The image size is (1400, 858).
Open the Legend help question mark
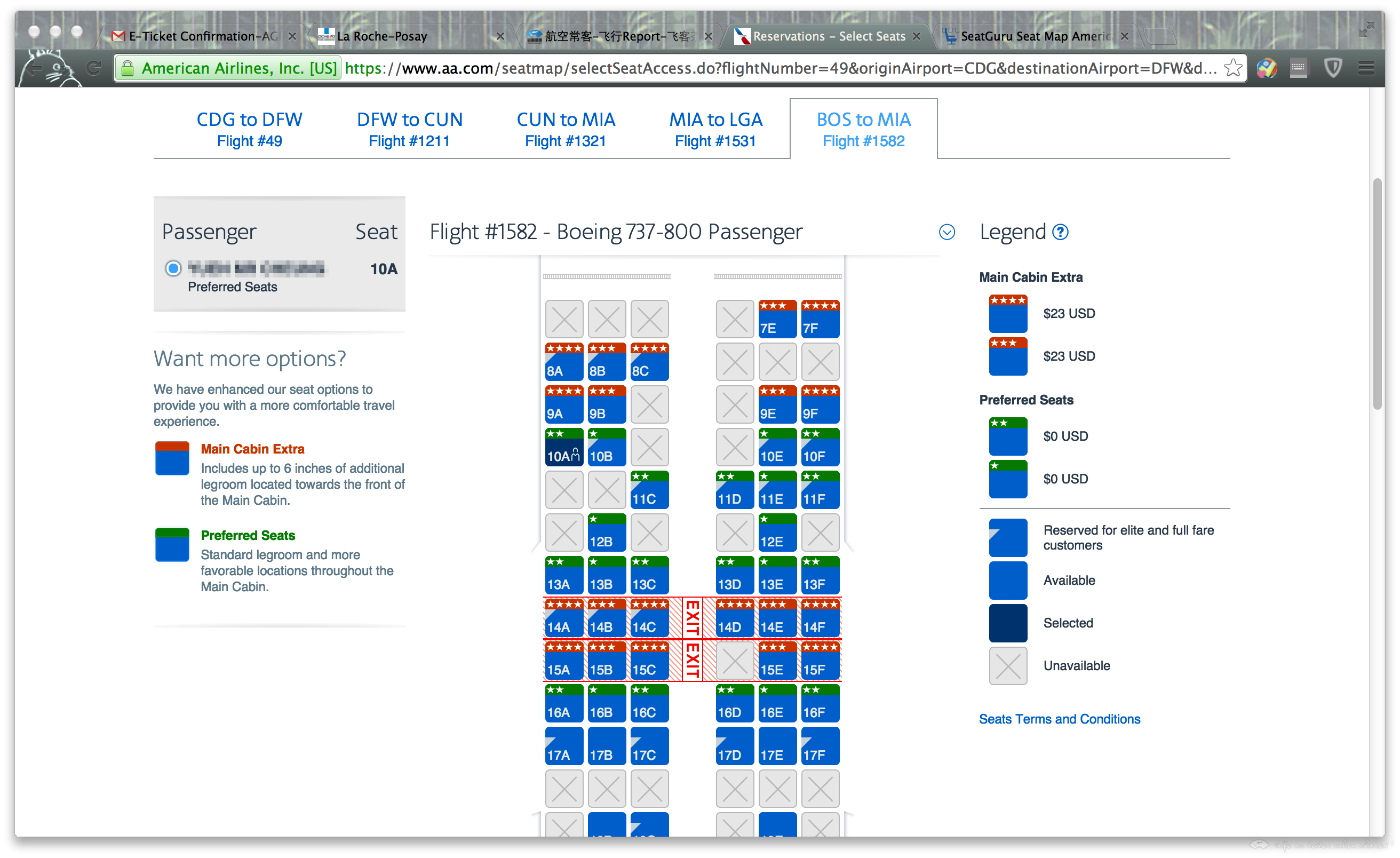click(x=1060, y=232)
